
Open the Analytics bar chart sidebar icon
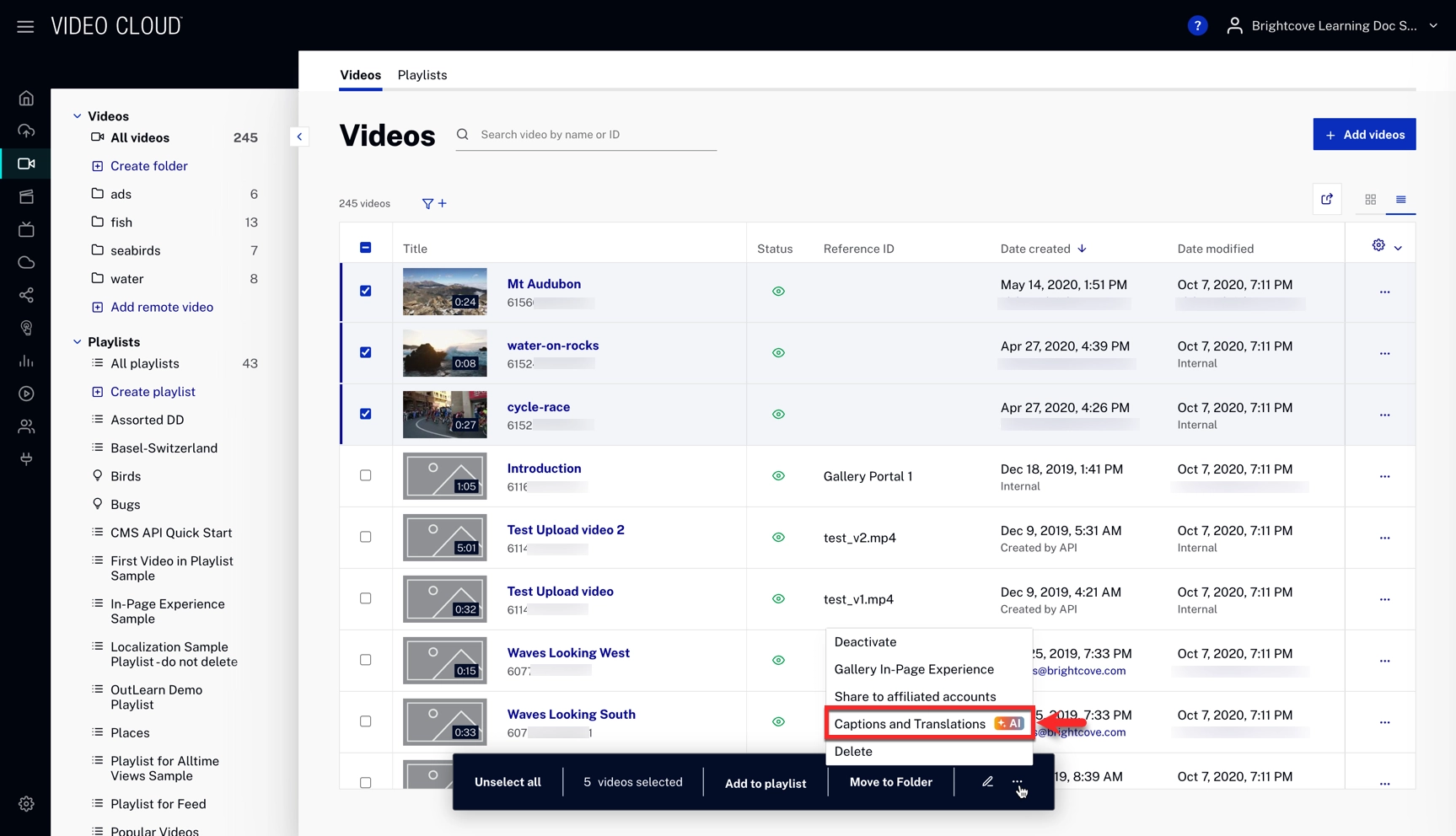click(x=26, y=361)
